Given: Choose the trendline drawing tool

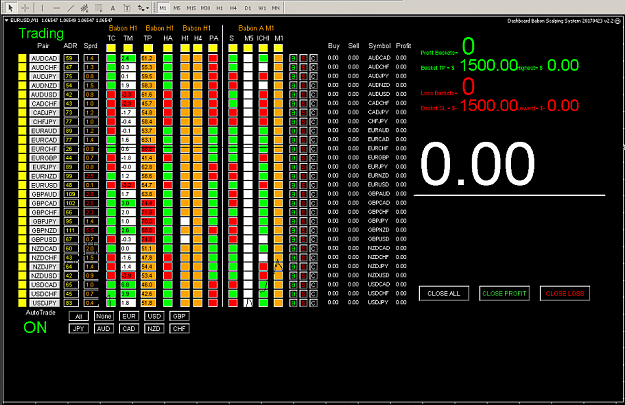Looking at the screenshot, I should tap(70, 8).
